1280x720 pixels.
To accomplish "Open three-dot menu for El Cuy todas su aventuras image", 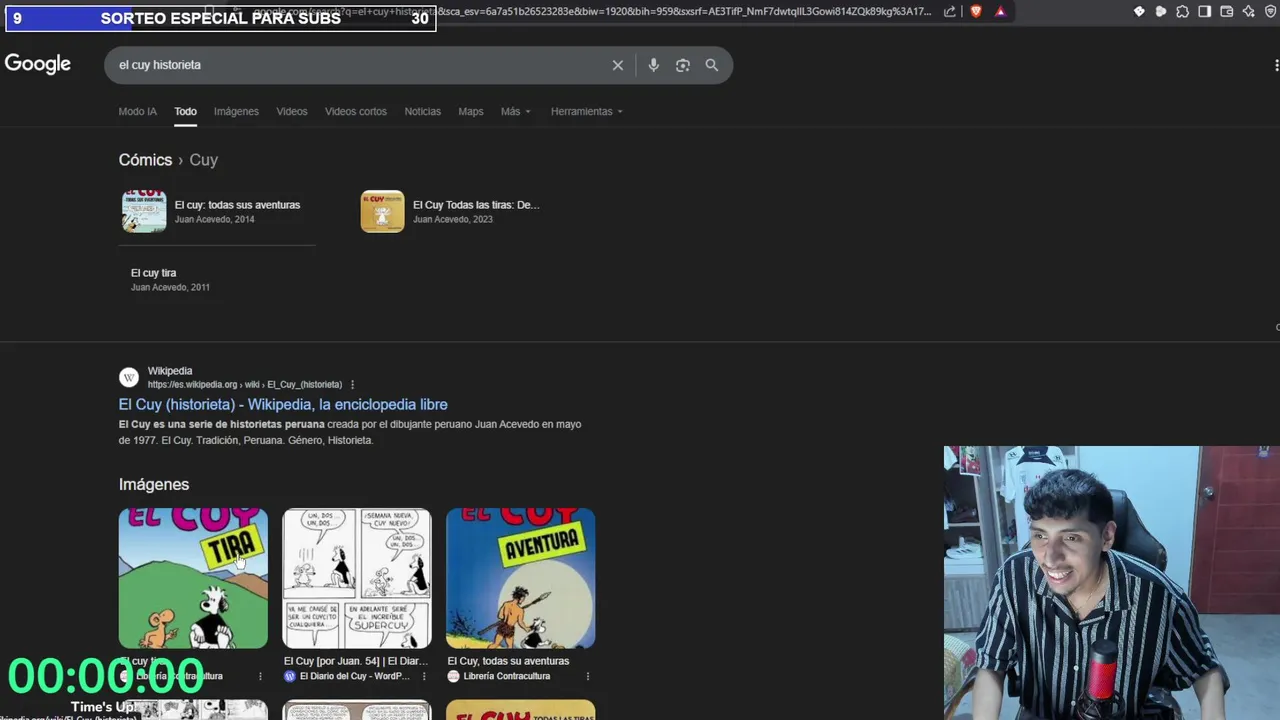I will tap(588, 677).
